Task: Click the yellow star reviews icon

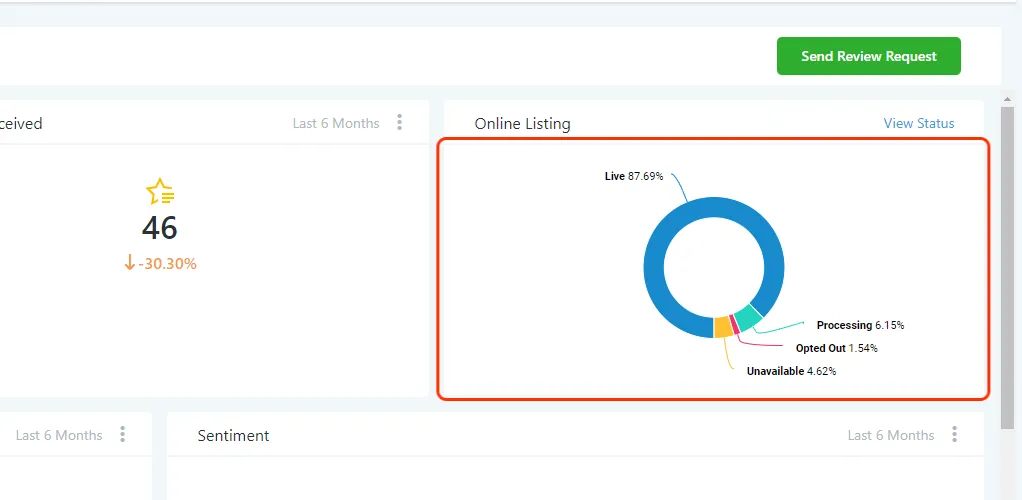Action: pos(160,192)
